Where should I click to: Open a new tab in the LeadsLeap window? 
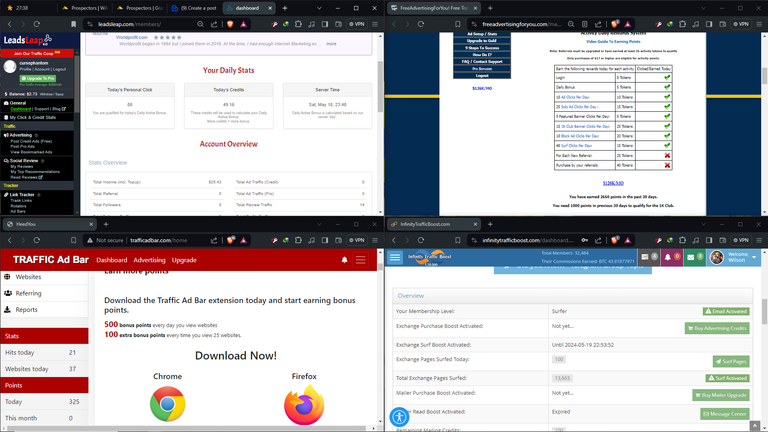point(285,8)
